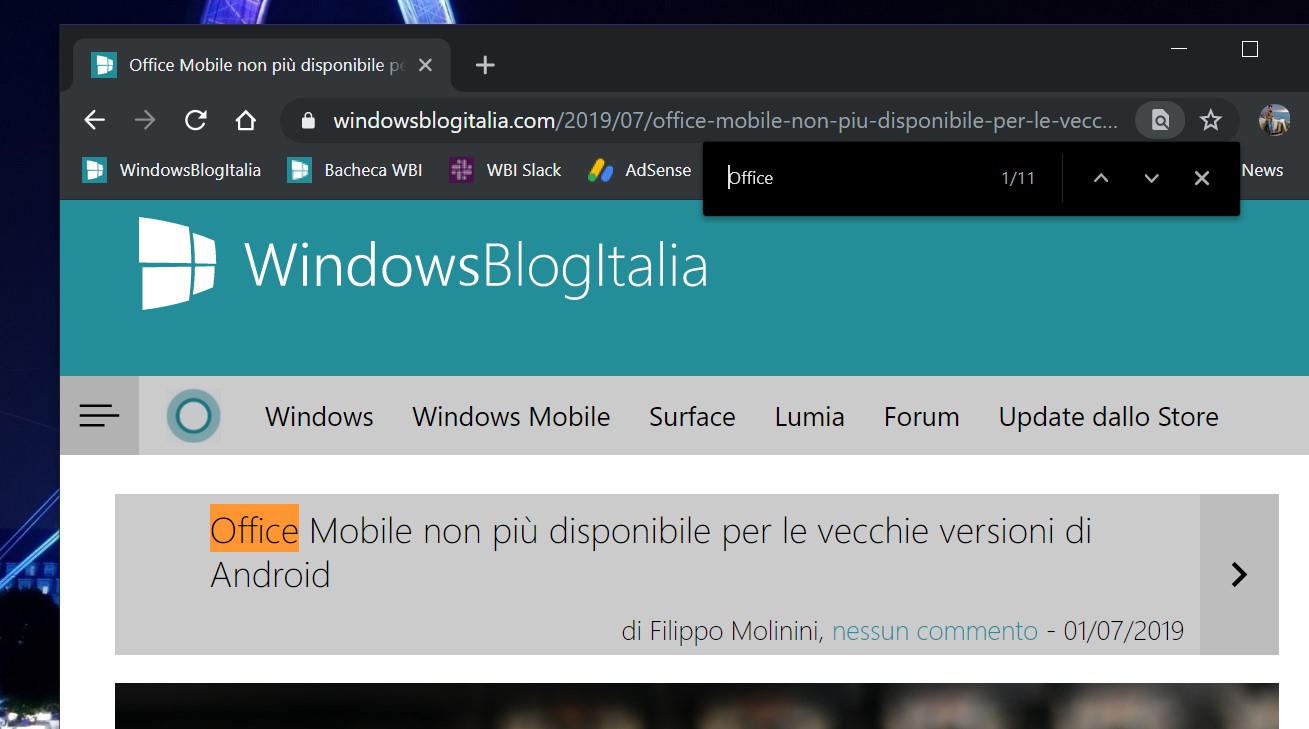
Task: Jump to next search match
Action: coord(1151,178)
